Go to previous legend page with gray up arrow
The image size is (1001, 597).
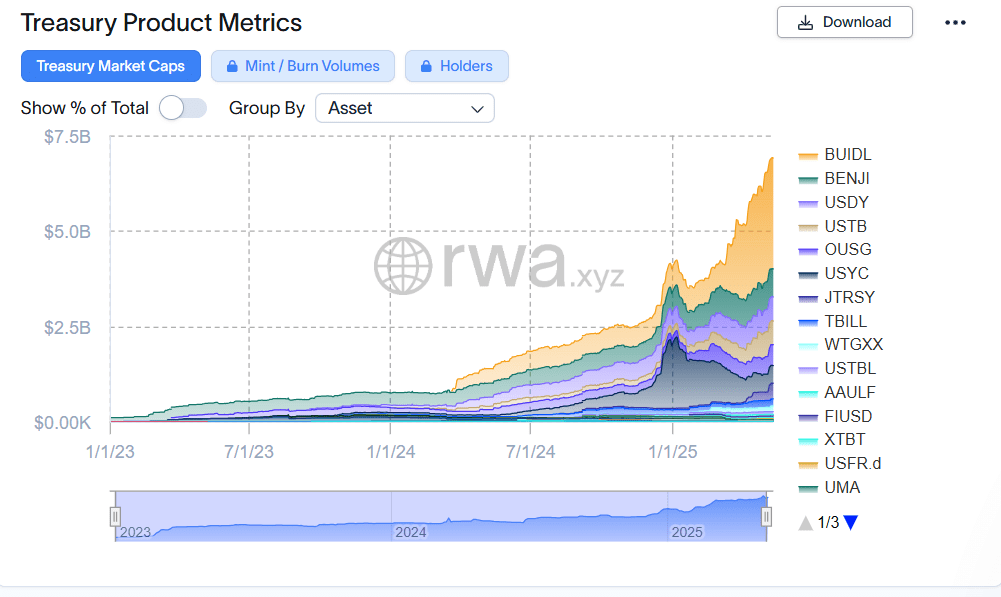point(806,522)
